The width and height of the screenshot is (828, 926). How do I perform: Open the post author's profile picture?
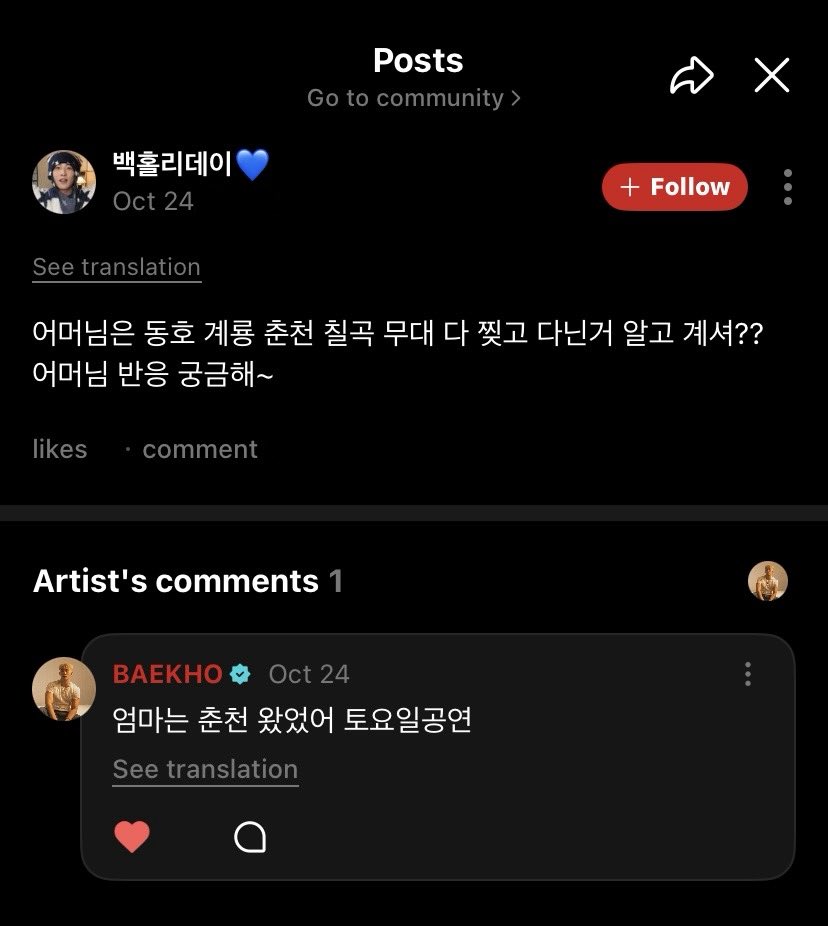[64, 182]
